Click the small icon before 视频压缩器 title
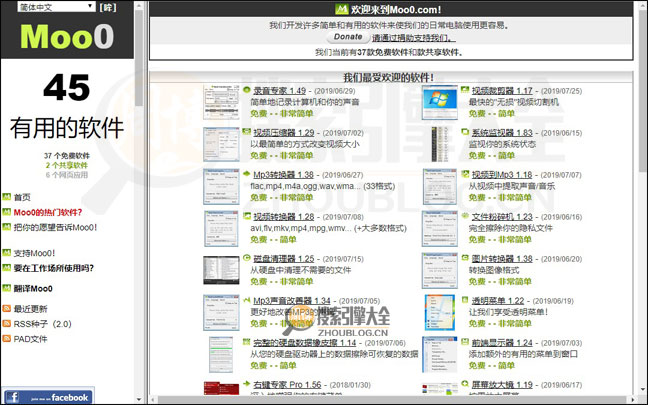Viewport: 648px width, 405px height. [x=247, y=132]
